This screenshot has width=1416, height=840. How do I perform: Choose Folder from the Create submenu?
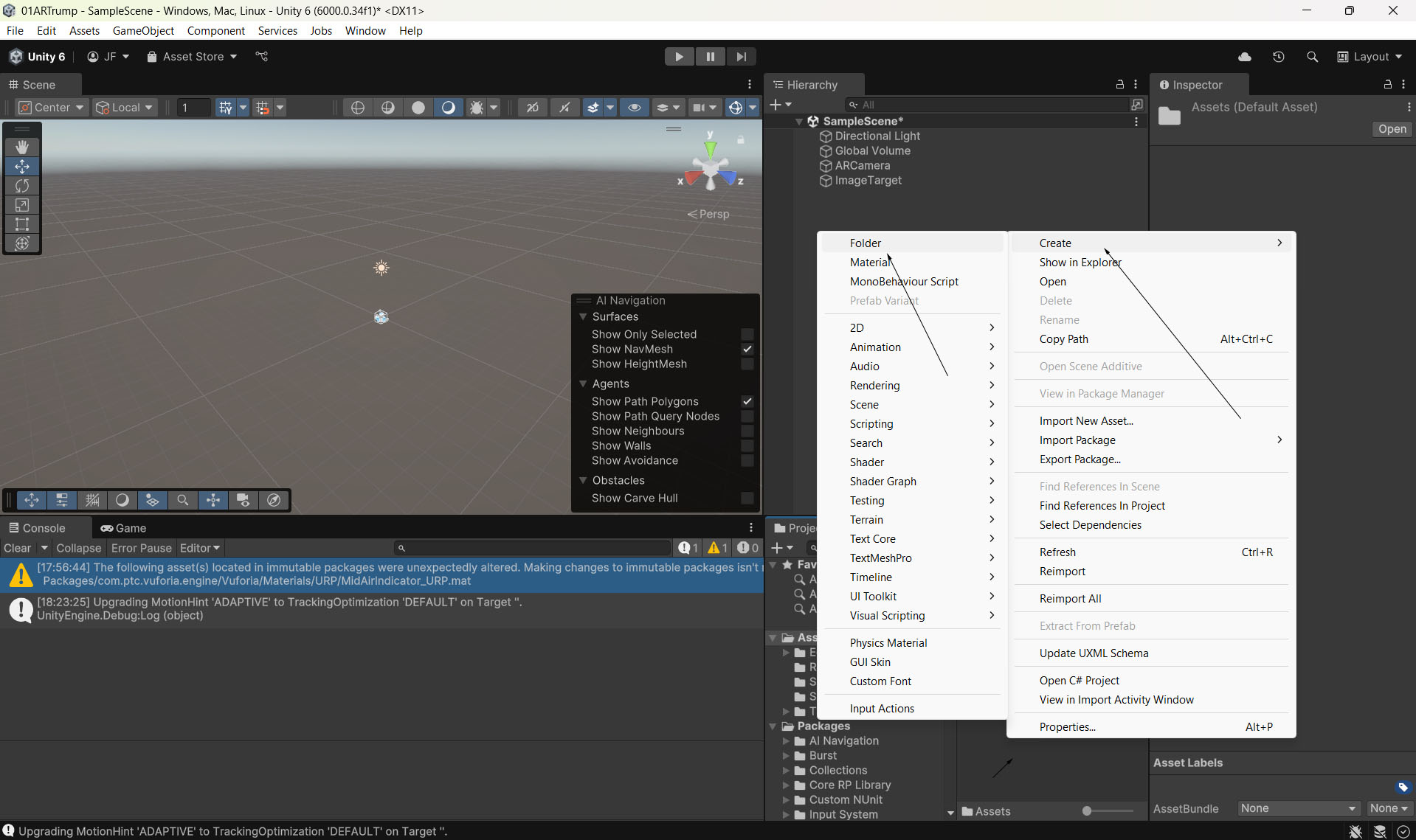point(866,243)
